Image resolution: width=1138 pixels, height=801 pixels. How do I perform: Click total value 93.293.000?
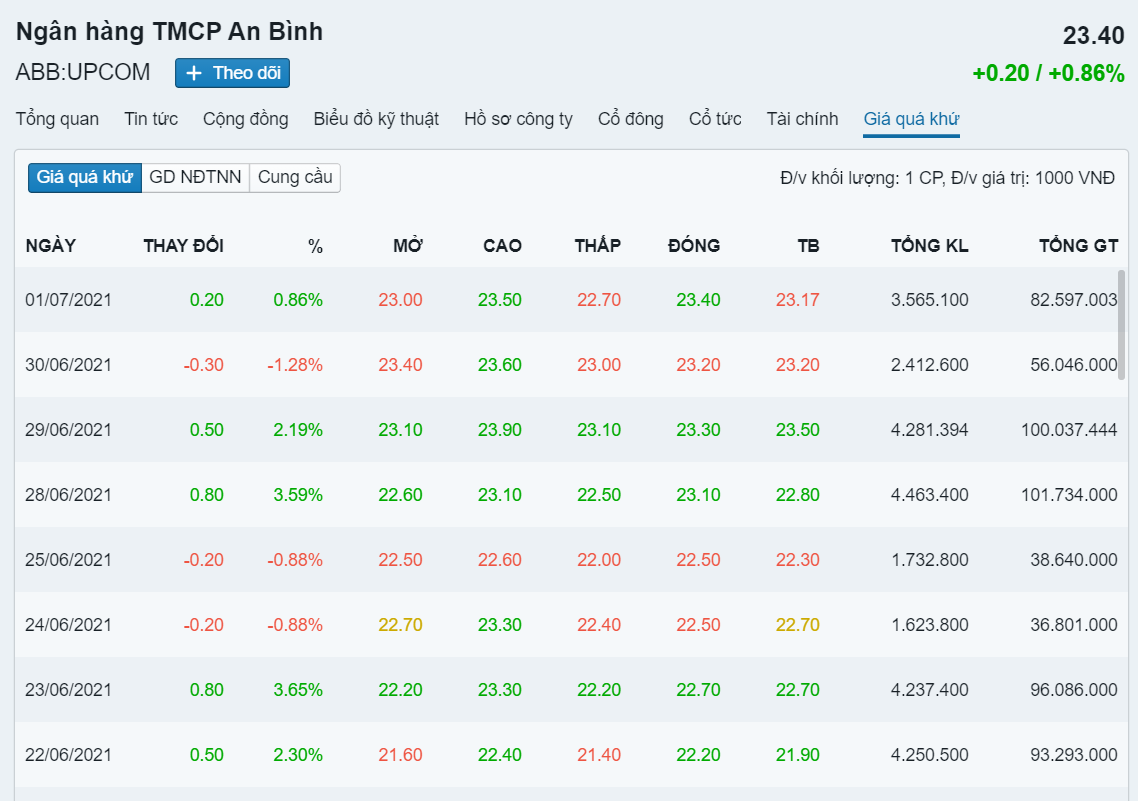1074,755
